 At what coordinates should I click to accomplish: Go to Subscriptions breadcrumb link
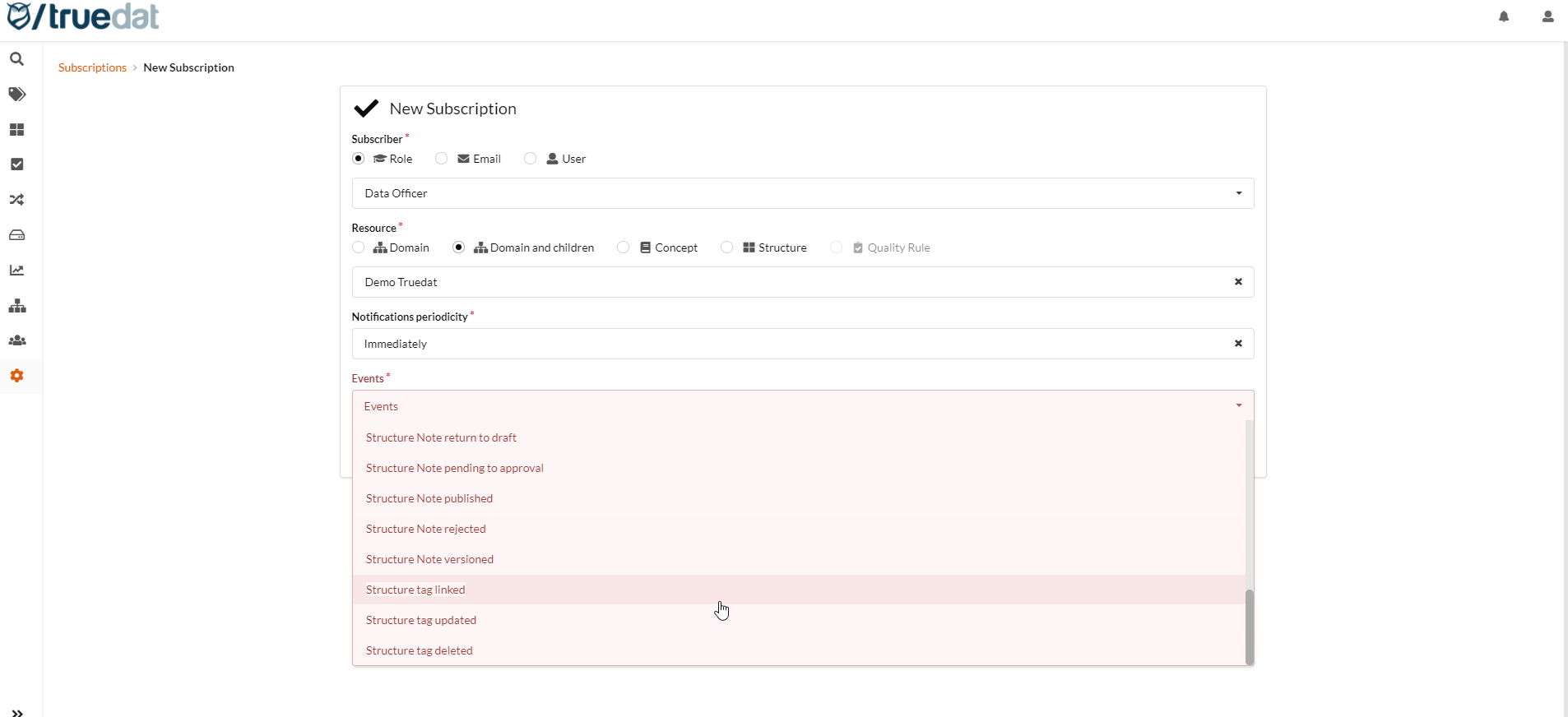pos(92,67)
